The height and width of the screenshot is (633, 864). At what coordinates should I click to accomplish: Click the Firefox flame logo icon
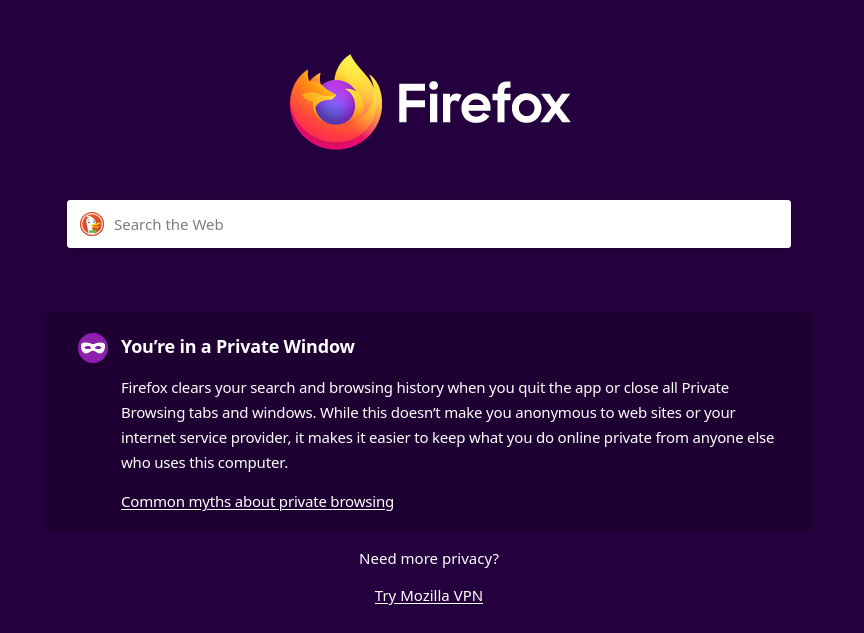[336, 102]
